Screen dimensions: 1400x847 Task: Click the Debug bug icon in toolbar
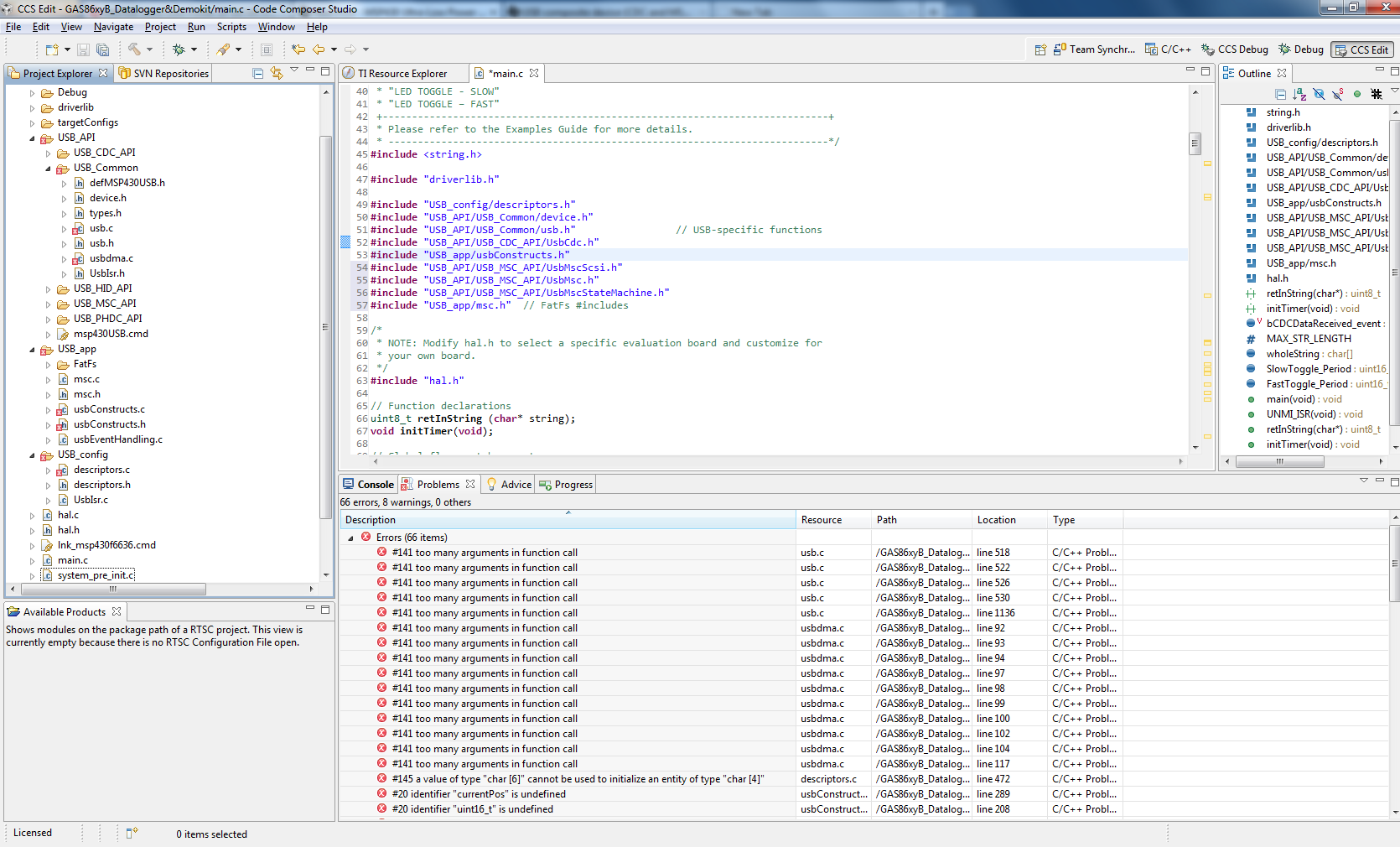(179, 49)
